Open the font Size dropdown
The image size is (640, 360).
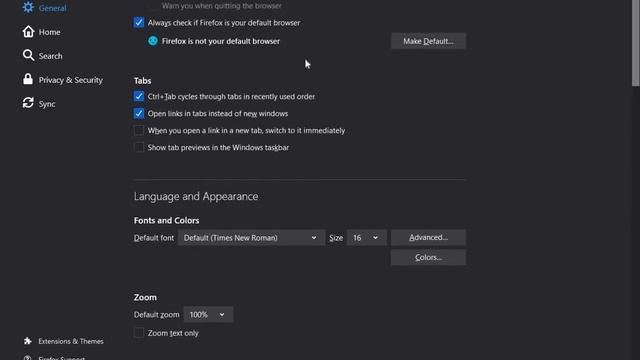click(x=367, y=238)
